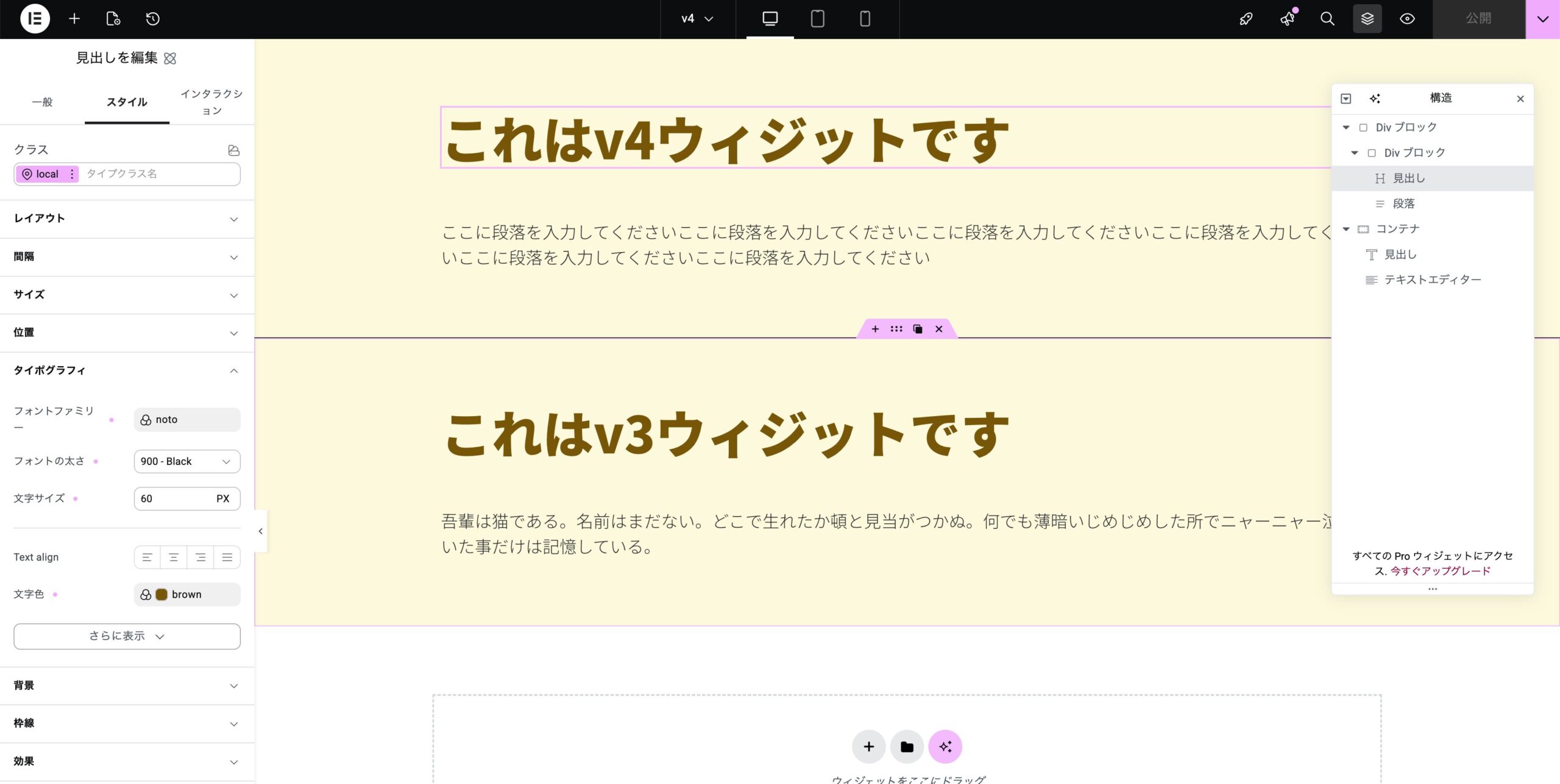Viewport: 1560px width, 784px height.
Task: Expand the レイアウト section
Action: (126, 218)
